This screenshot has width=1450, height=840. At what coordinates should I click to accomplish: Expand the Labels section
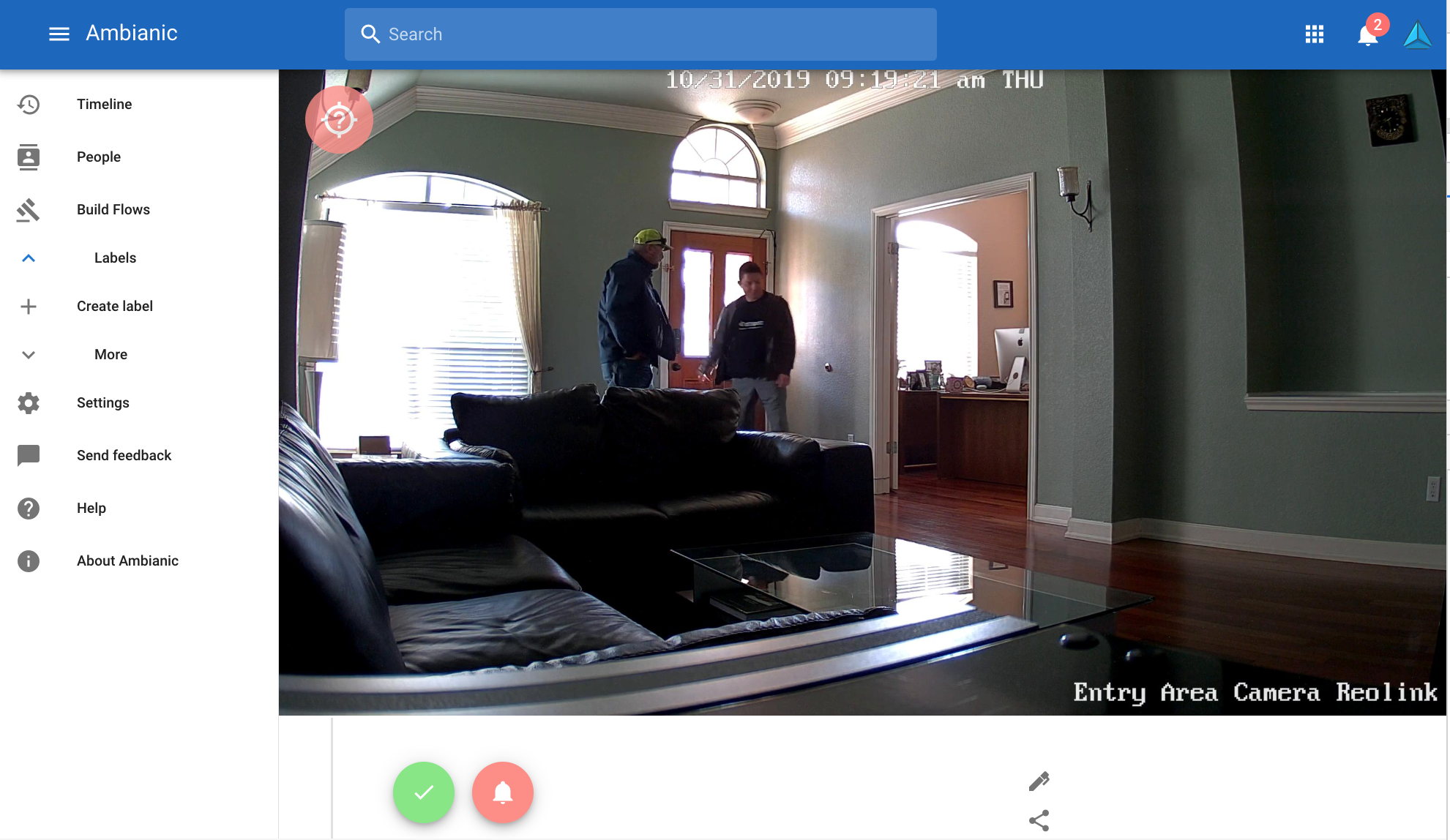pyautogui.click(x=27, y=258)
